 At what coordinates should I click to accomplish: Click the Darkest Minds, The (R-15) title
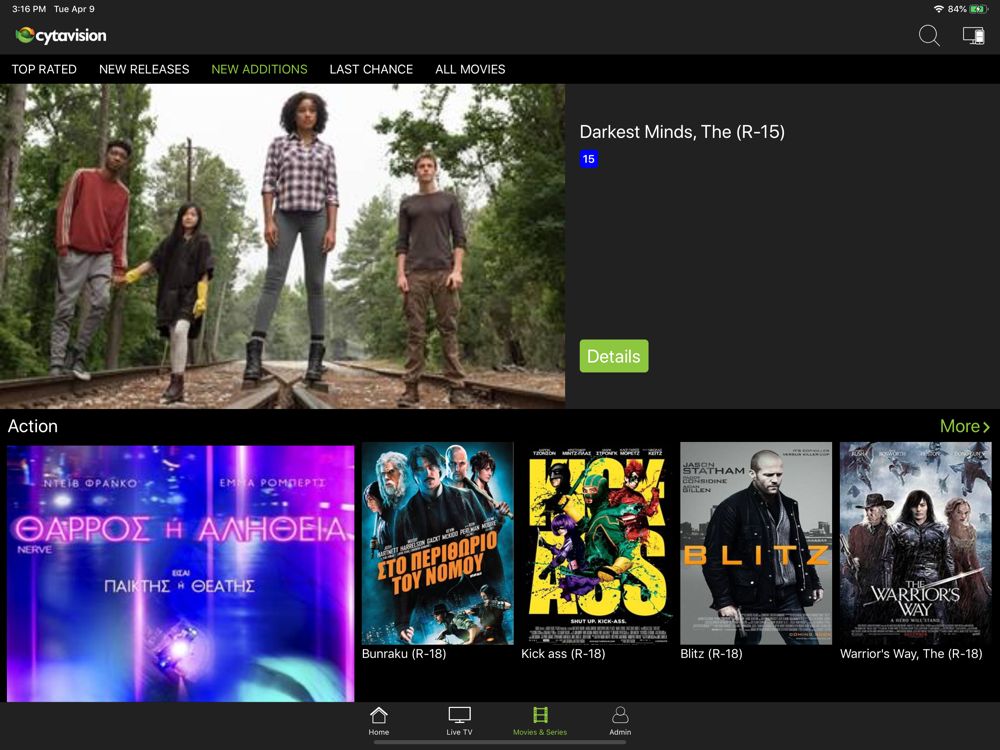pos(682,132)
